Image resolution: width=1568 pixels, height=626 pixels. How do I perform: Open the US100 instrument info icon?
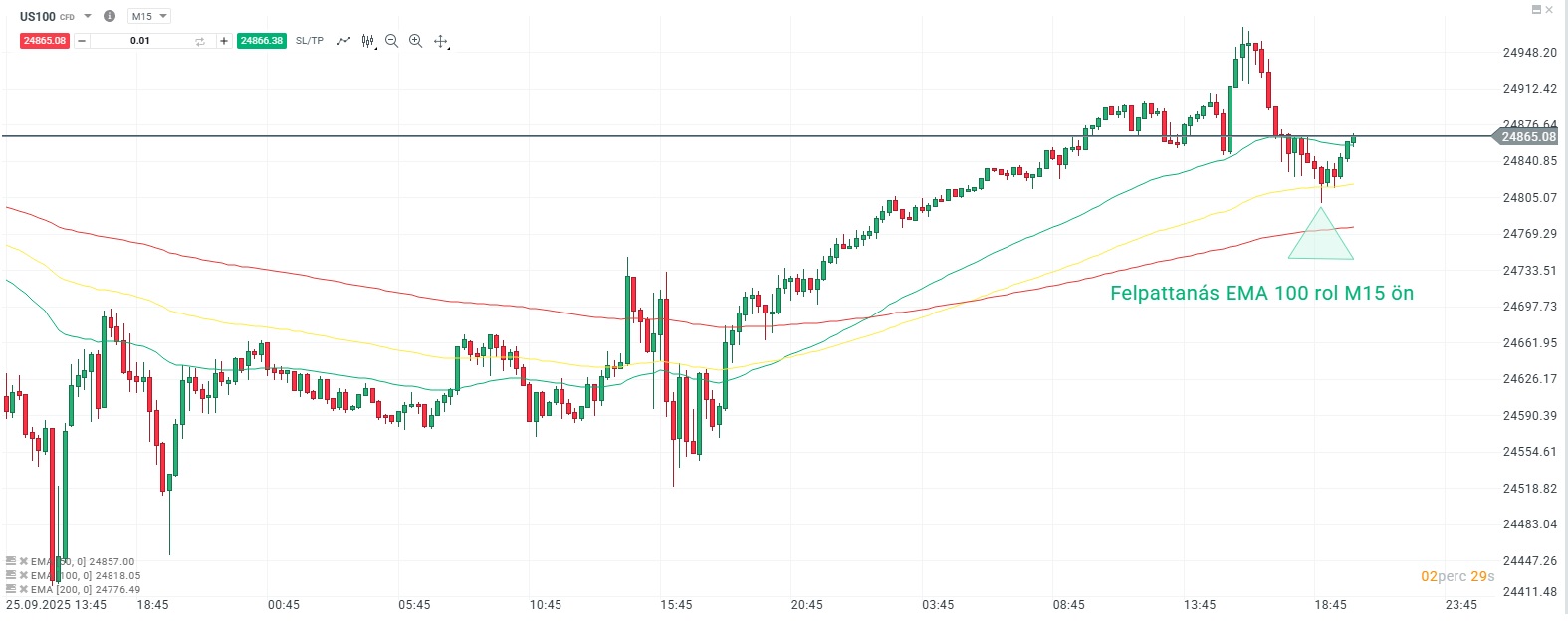click(110, 16)
